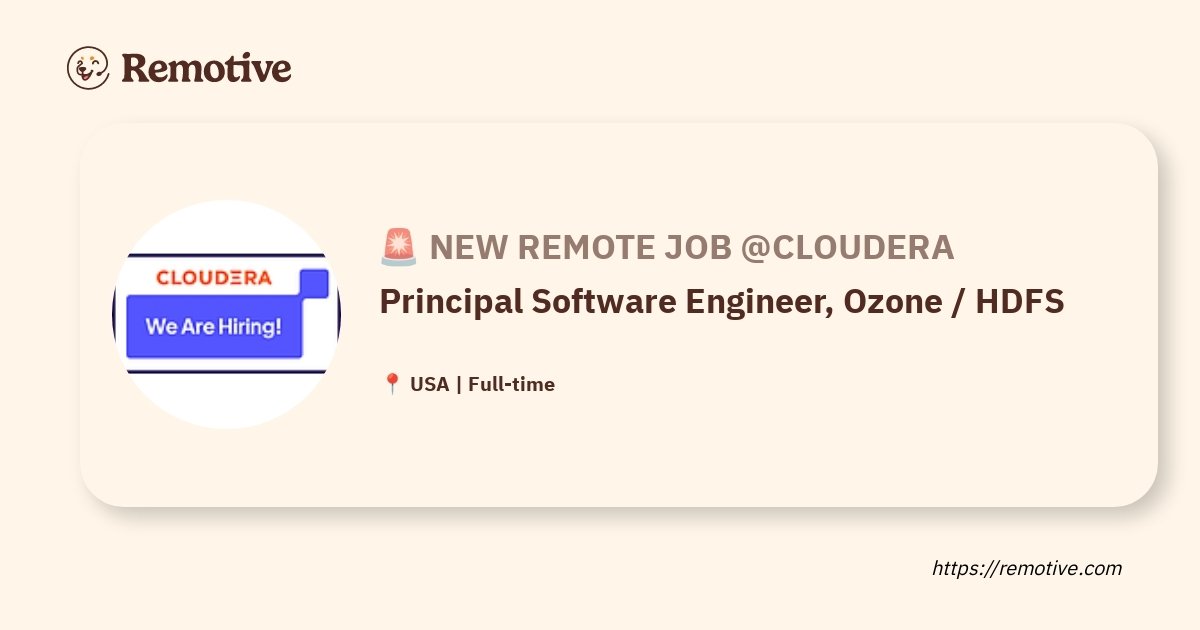Image resolution: width=1200 pixels, height=630 pixels.
Task: Click the @CLOUDERA mention in the heading
Action: coord(847,247)
